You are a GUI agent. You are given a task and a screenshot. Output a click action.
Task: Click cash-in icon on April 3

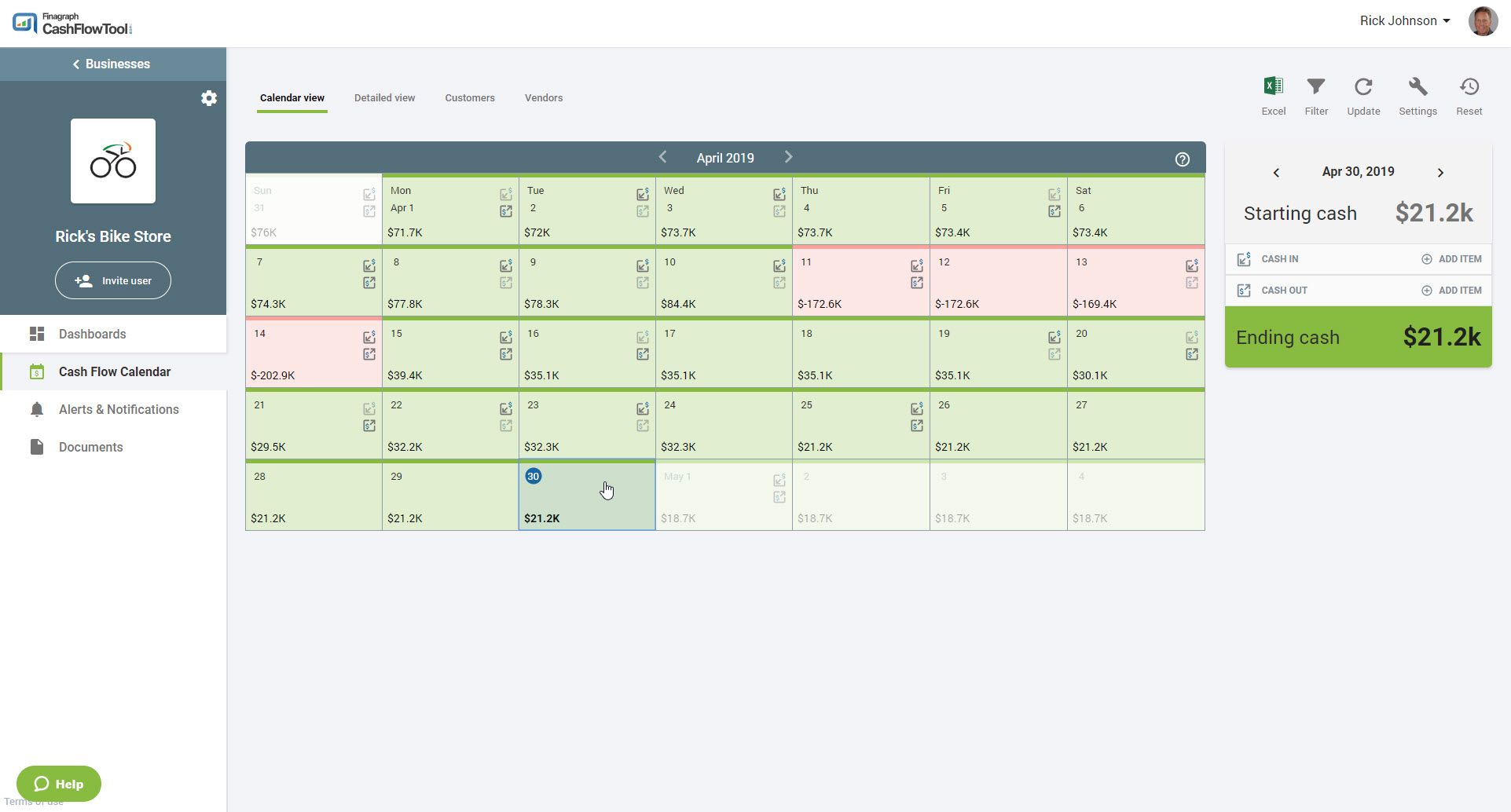(x=779, y=194)
